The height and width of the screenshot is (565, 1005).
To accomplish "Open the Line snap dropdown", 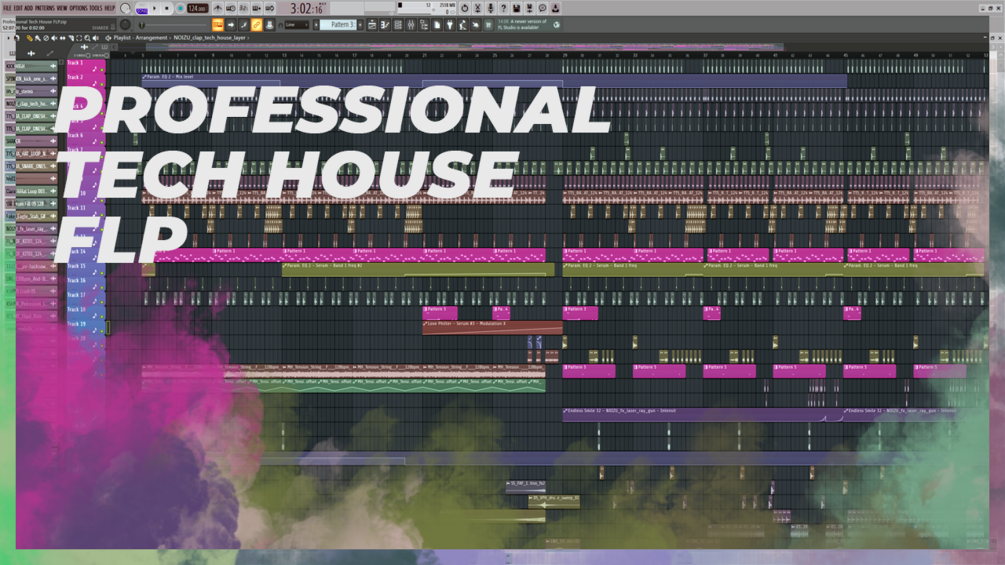I will pos(297,24).
